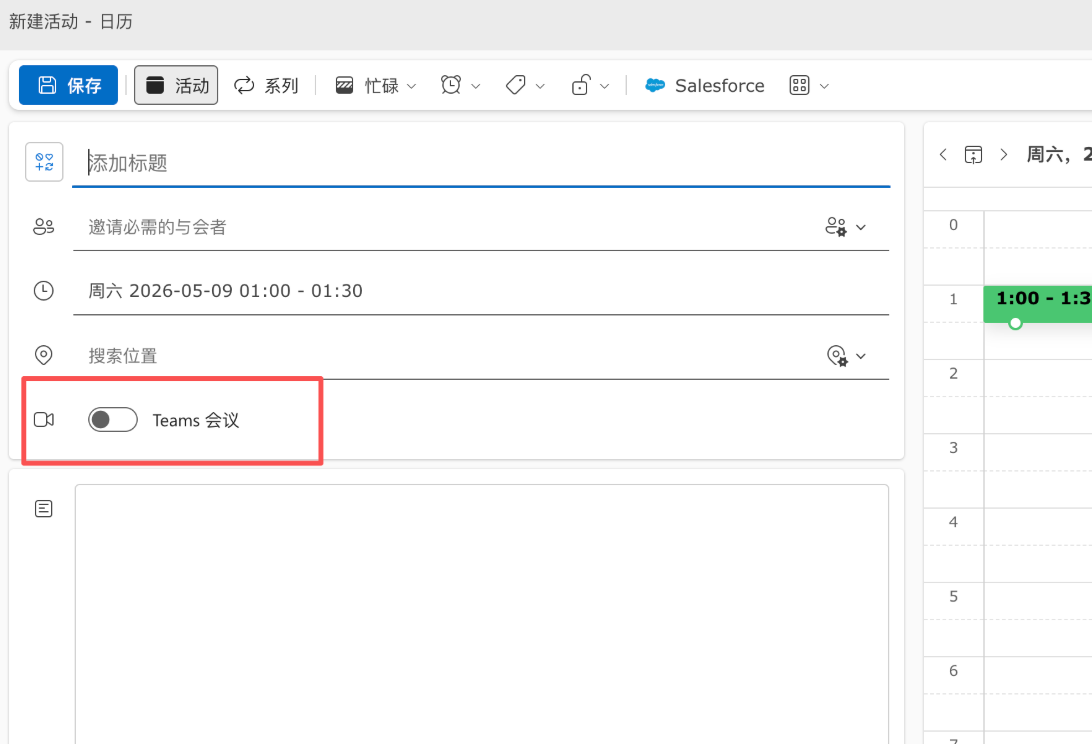
Task: Save the new event with the 保存 button
Action: pyautogui.click(x=68, y=85)
